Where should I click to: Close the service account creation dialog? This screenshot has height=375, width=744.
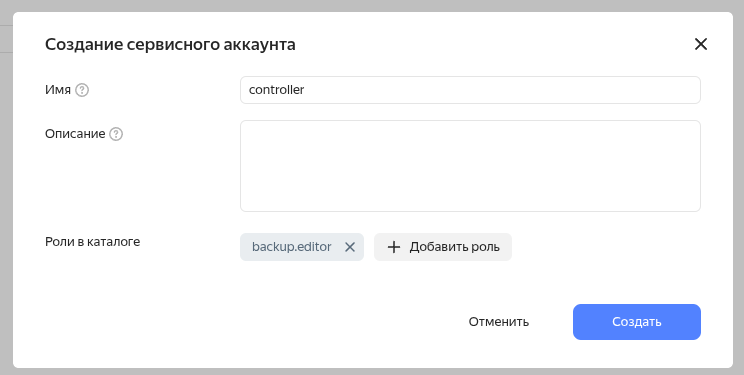(x=700, y=44)
